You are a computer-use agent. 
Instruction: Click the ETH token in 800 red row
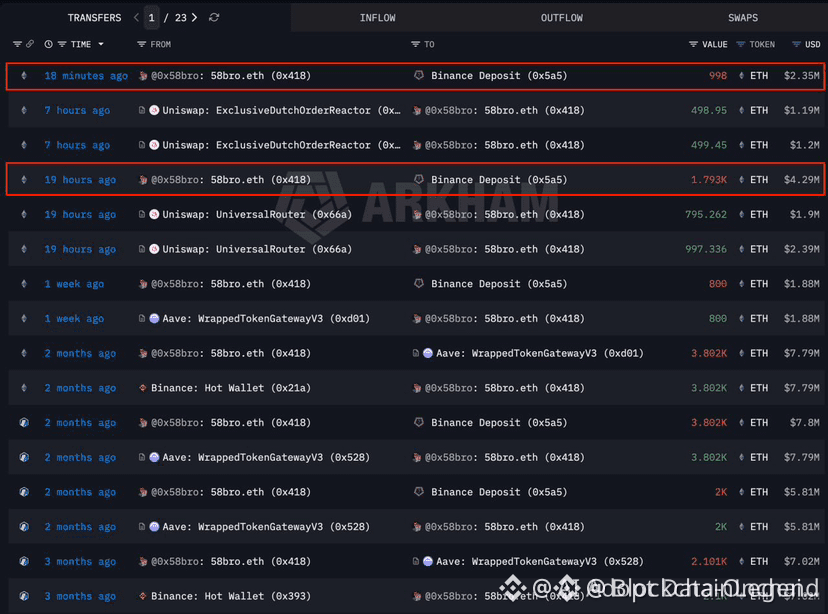[759, 284]
